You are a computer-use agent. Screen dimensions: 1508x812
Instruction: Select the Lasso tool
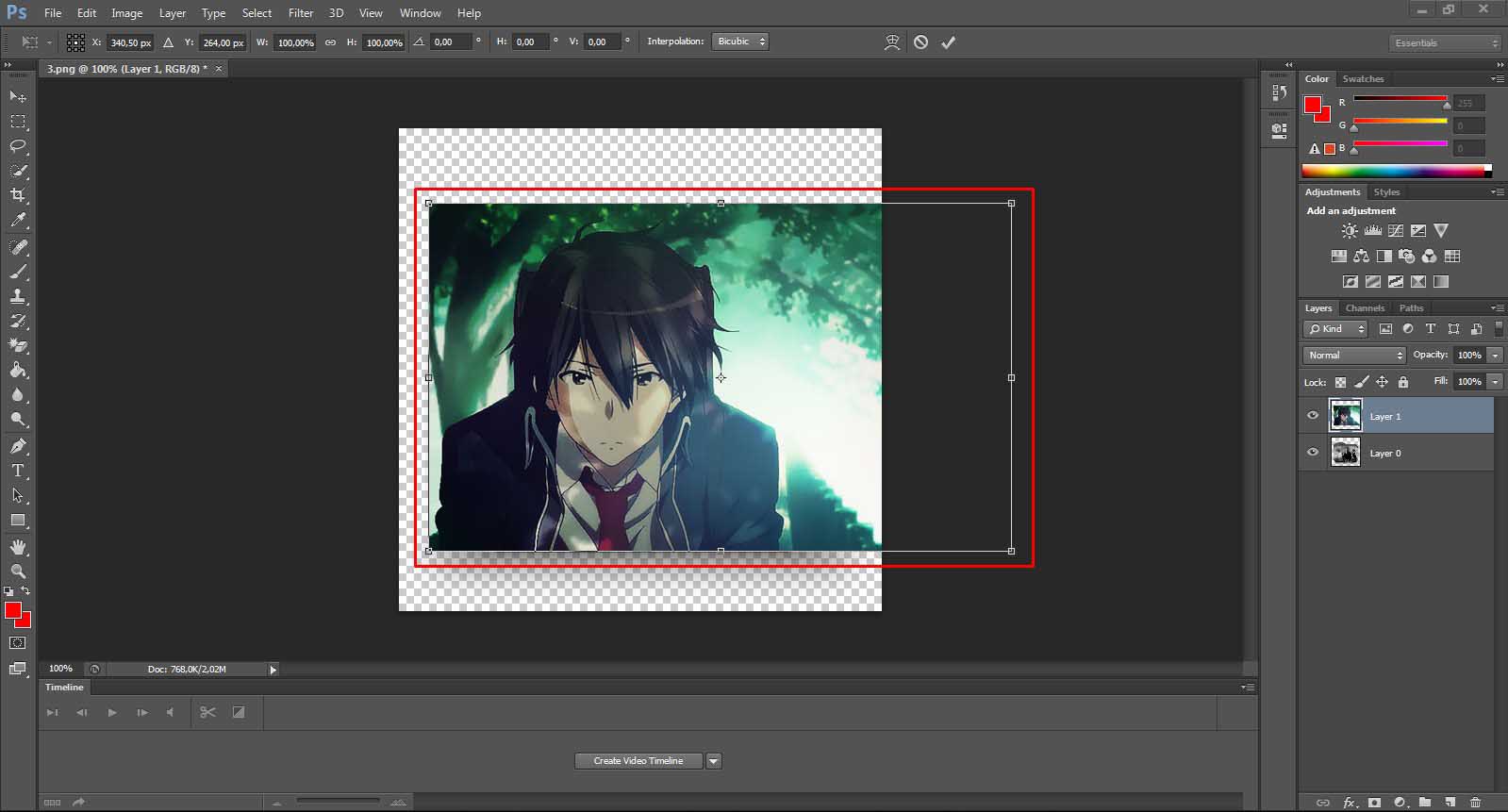coord(18,146)
